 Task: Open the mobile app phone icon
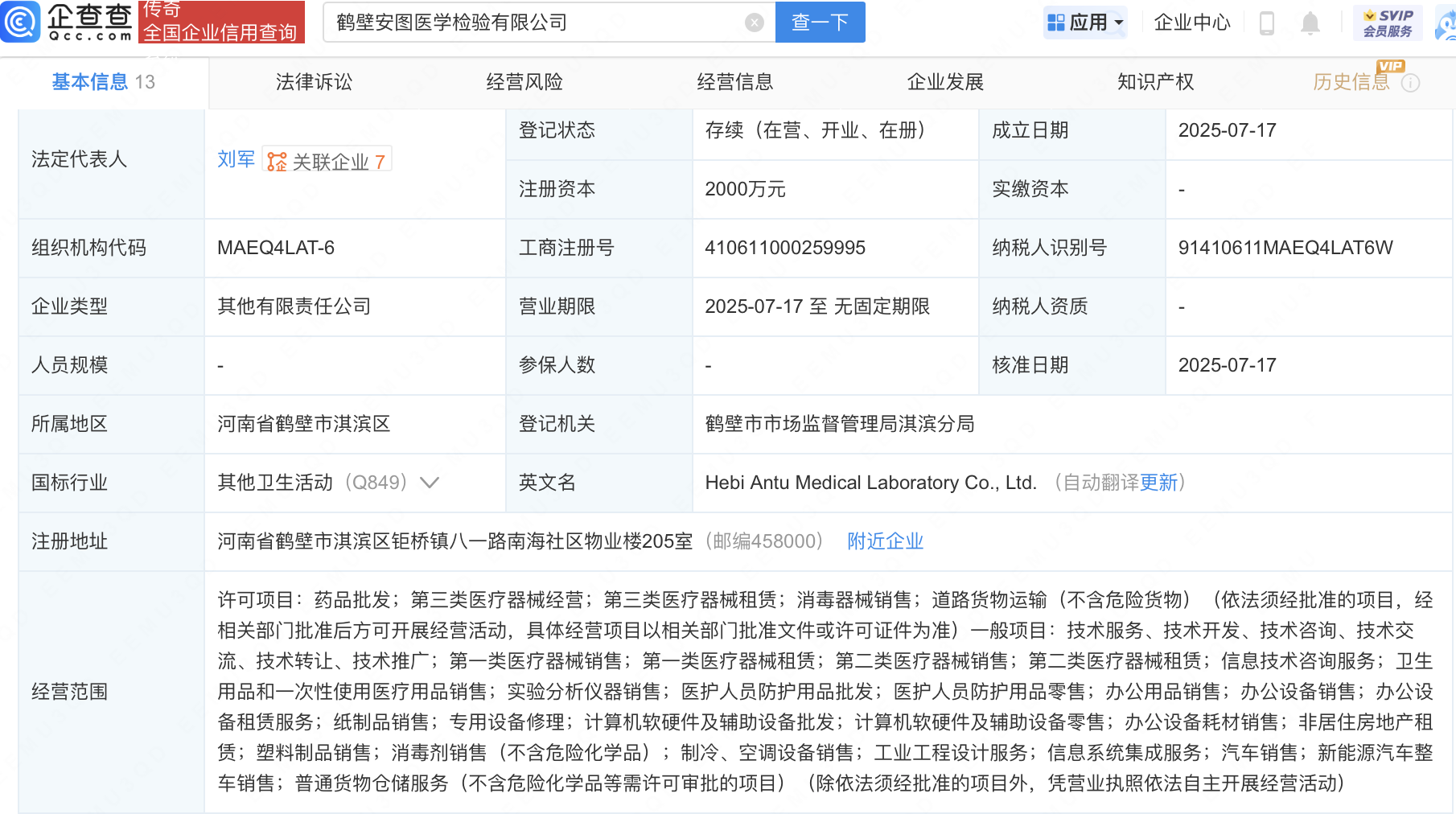click(x=1266, y=23)
